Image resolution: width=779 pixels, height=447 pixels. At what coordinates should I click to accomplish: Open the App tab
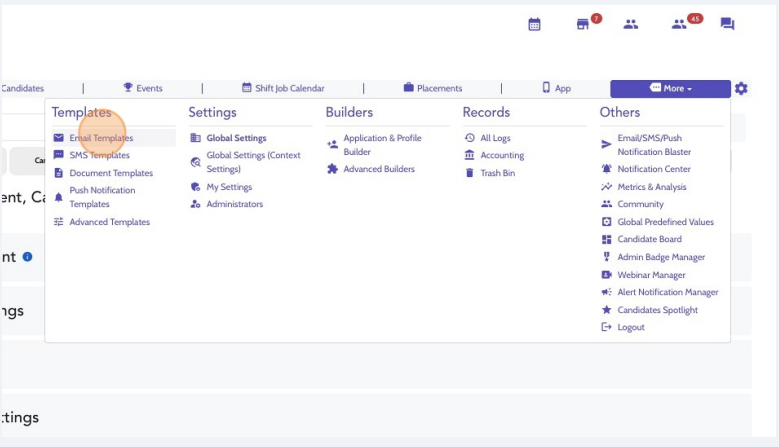[x=556, y=88]
